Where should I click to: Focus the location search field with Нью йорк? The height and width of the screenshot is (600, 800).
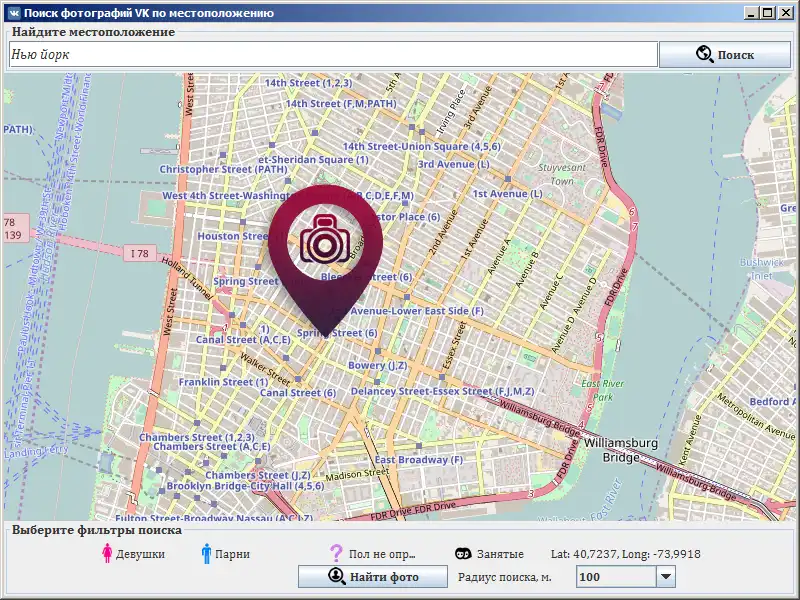point(333,54)
